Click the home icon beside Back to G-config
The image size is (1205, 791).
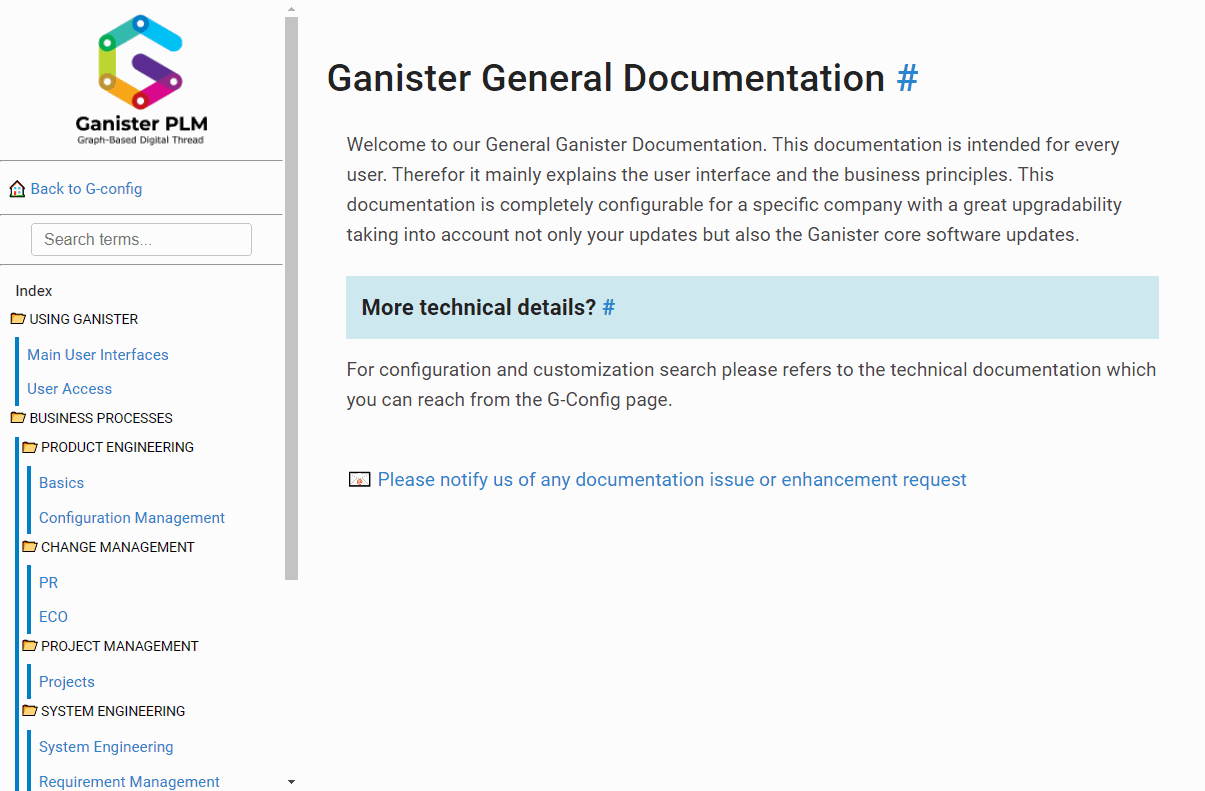[x=17, y=189]
